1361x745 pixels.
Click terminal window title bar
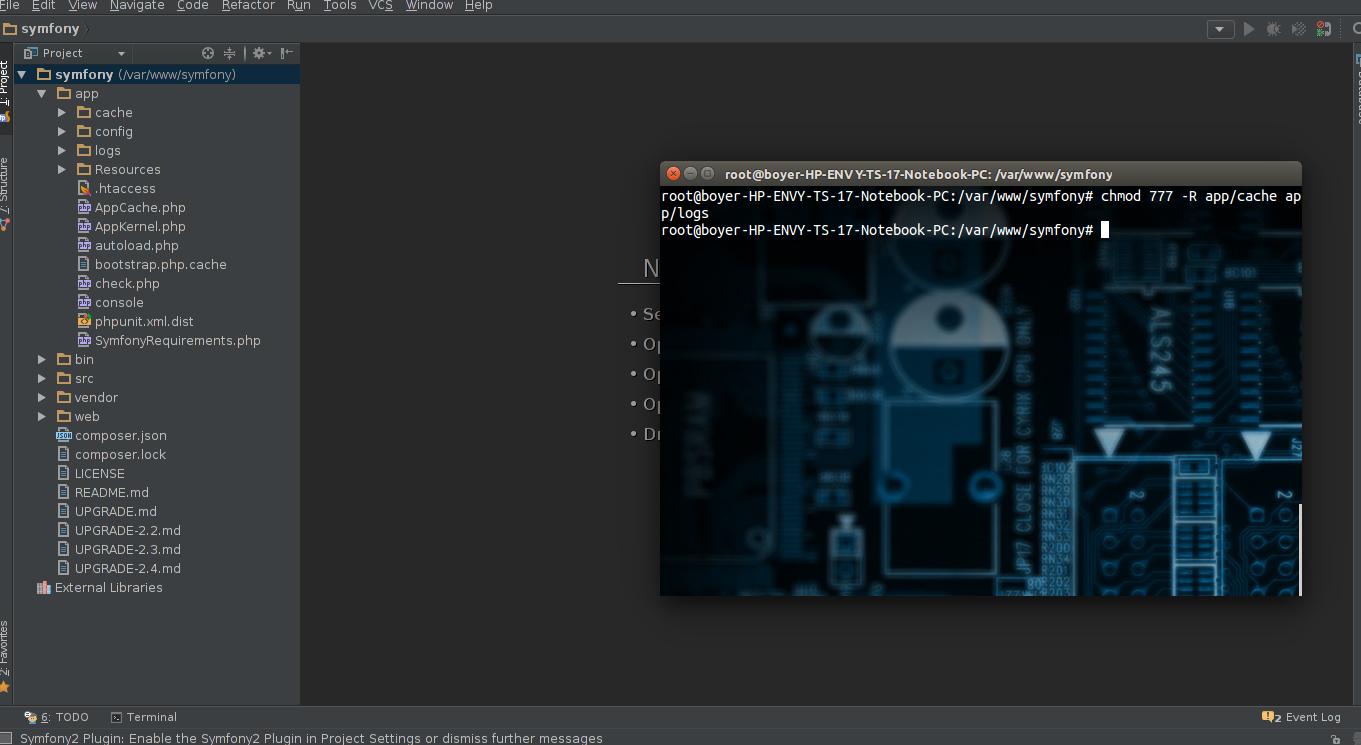point(981,173)
